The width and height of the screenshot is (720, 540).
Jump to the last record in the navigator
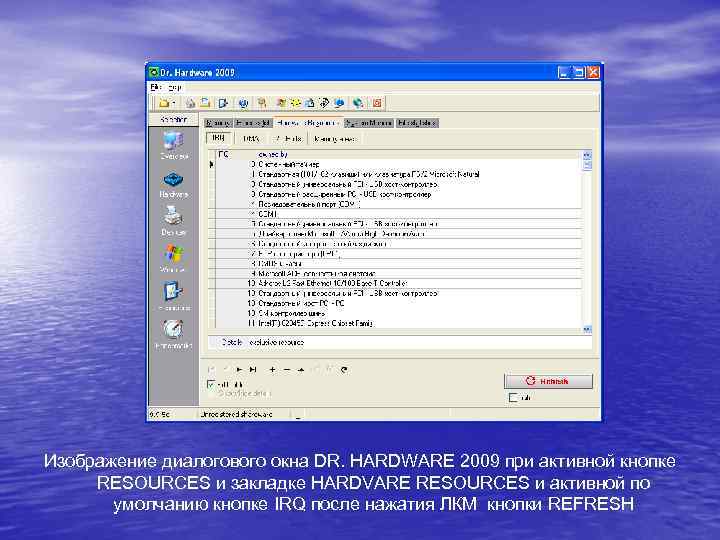[x=253, y=370]
